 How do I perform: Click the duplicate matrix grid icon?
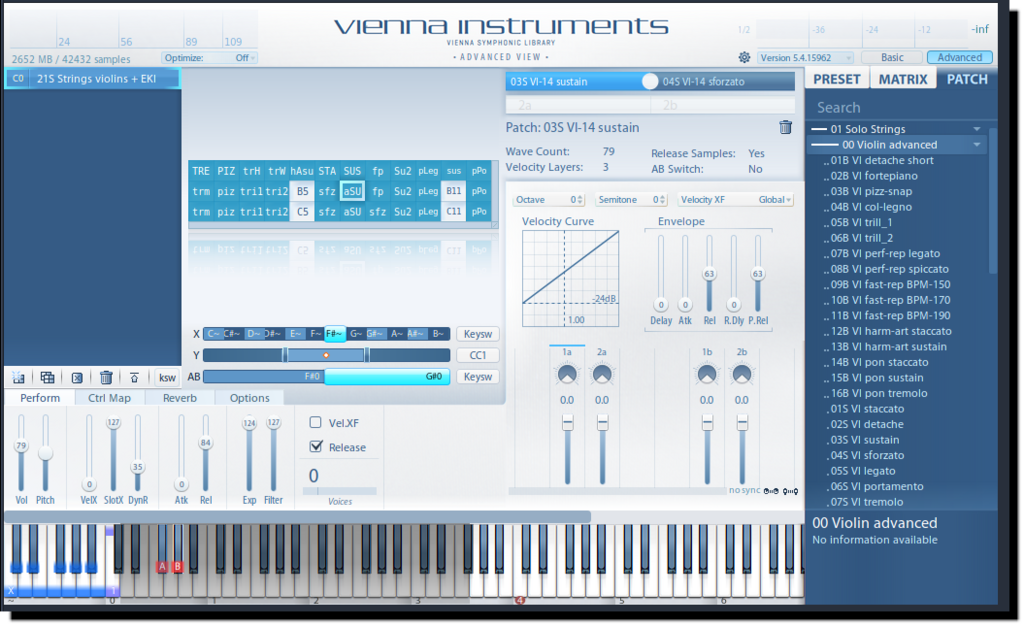click(47, 377)
